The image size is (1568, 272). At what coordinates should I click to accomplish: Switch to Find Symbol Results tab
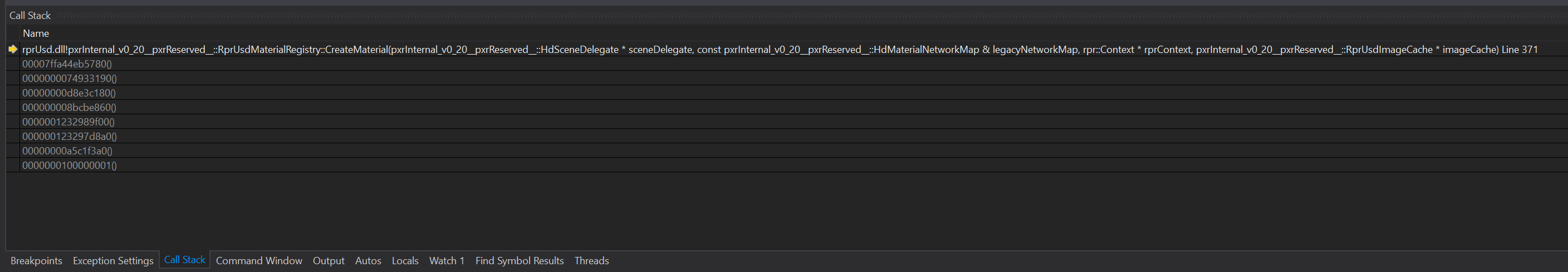coord(520,261)
